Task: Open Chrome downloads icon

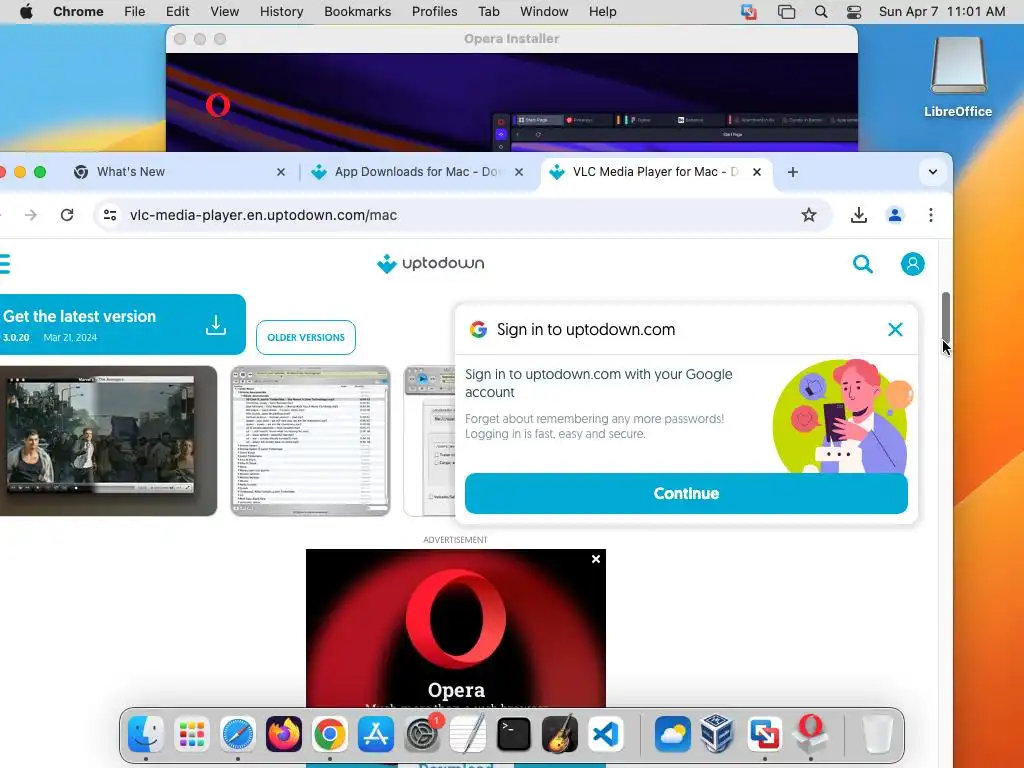Action: click(x=859, y=215)
